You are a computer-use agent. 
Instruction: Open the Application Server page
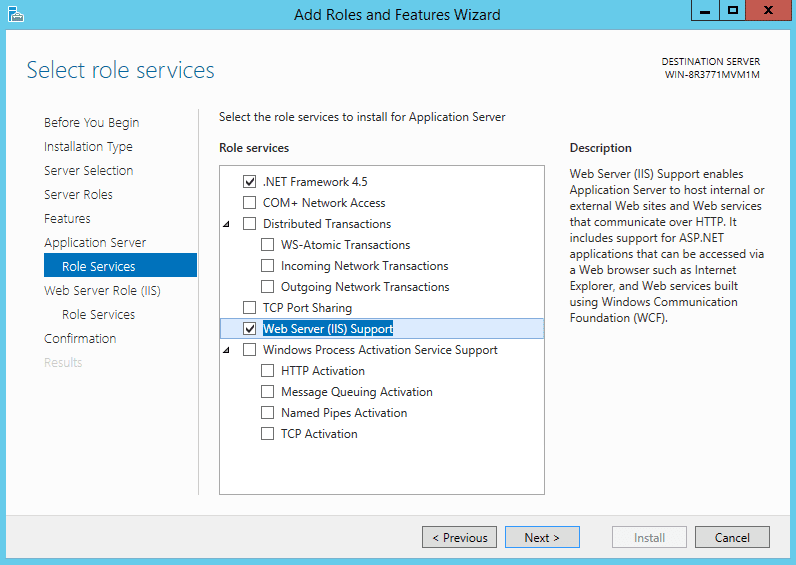coord(95,243)
